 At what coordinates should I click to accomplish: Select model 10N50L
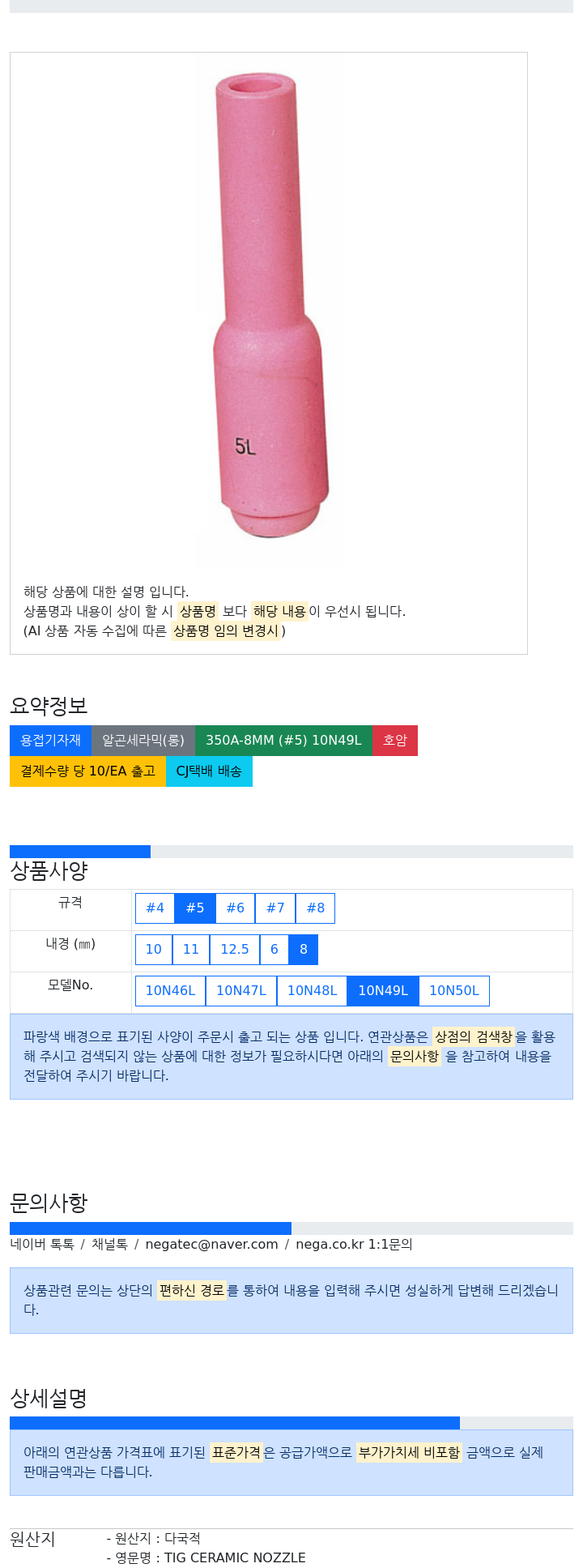(453, 990)
